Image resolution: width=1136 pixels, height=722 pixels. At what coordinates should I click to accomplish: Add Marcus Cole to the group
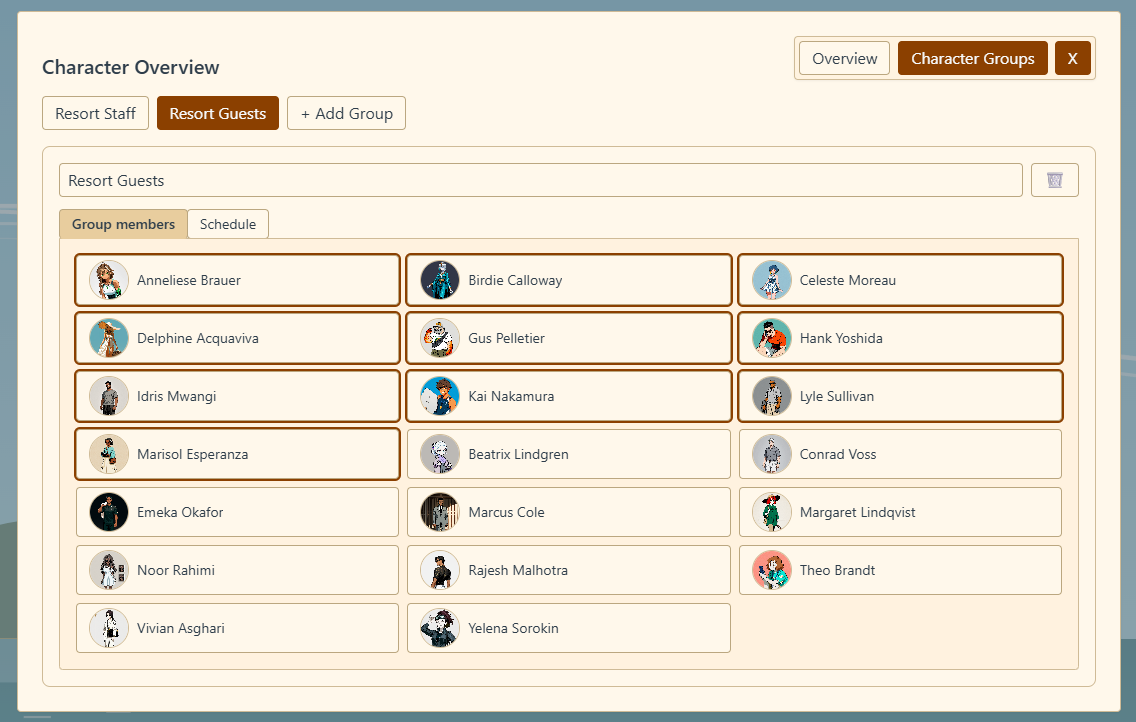point(569,512)
